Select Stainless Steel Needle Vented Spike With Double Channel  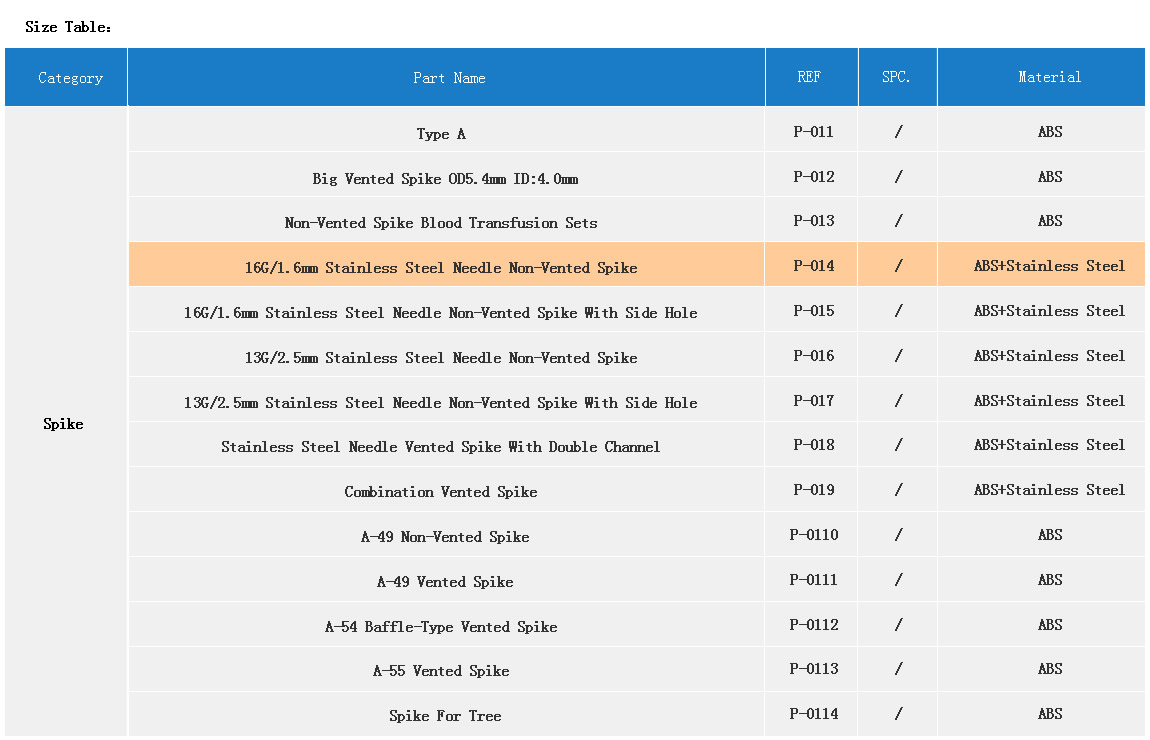[441, 447]
